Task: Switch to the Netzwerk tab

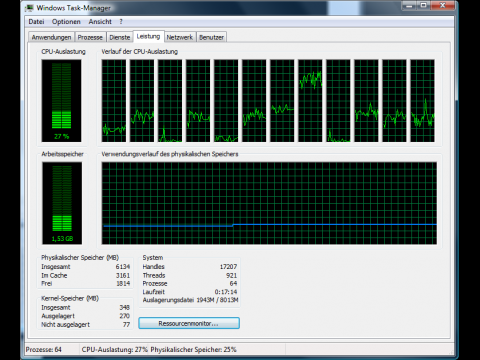Action: pos(180,37)
